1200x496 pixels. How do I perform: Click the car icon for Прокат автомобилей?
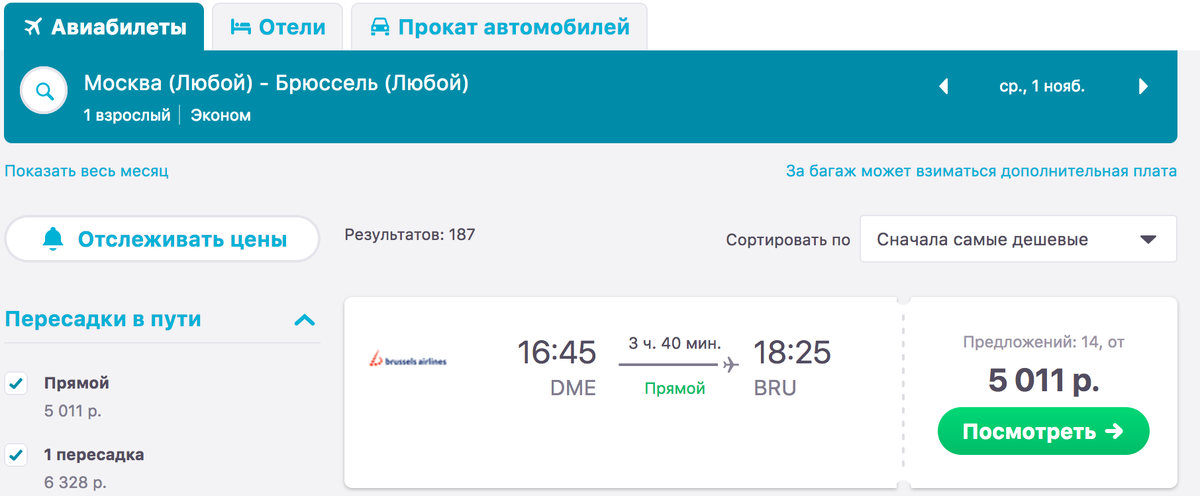[380, 27]
